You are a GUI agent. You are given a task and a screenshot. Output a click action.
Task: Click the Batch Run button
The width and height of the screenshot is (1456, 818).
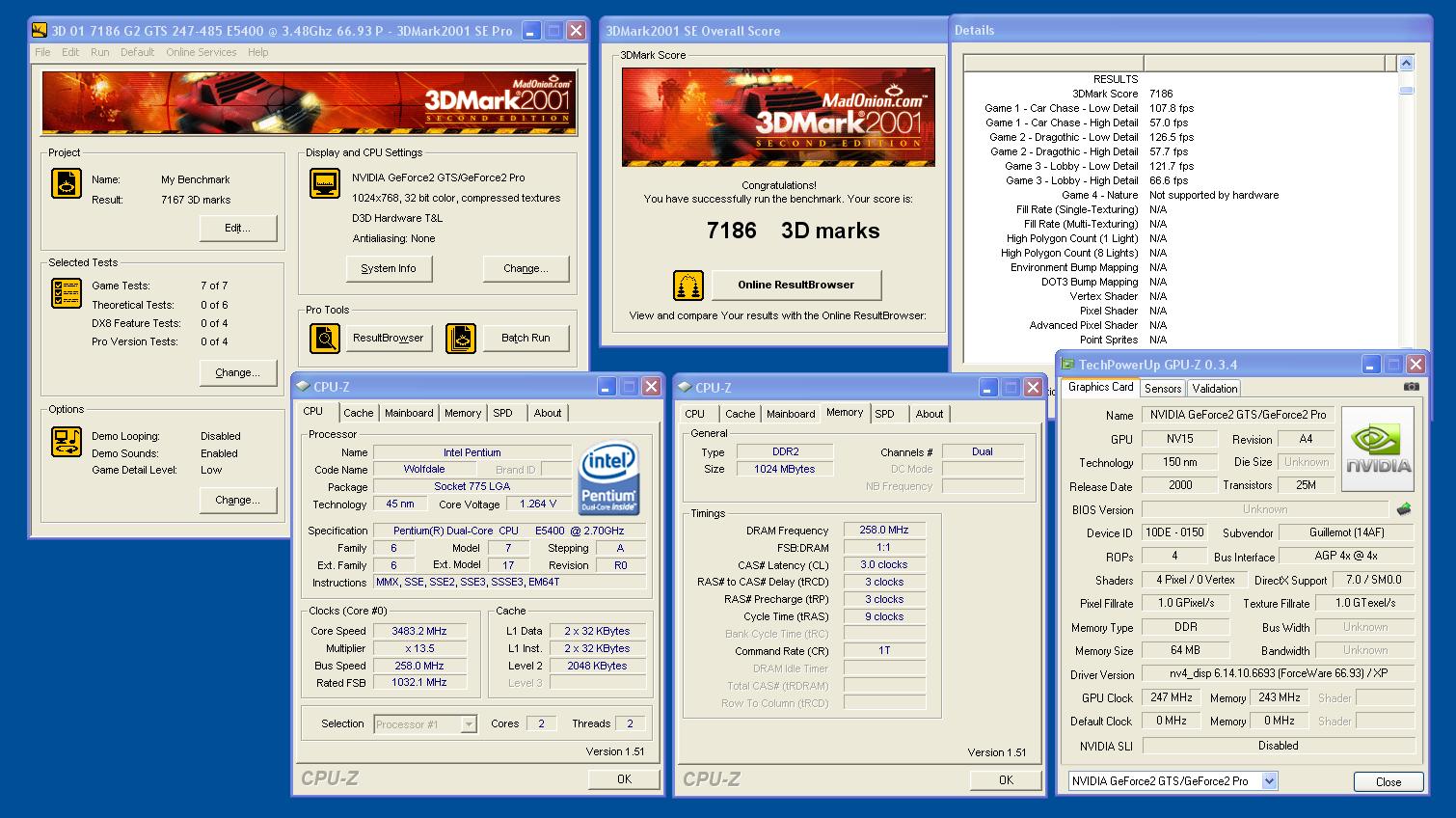click(526, 339)
